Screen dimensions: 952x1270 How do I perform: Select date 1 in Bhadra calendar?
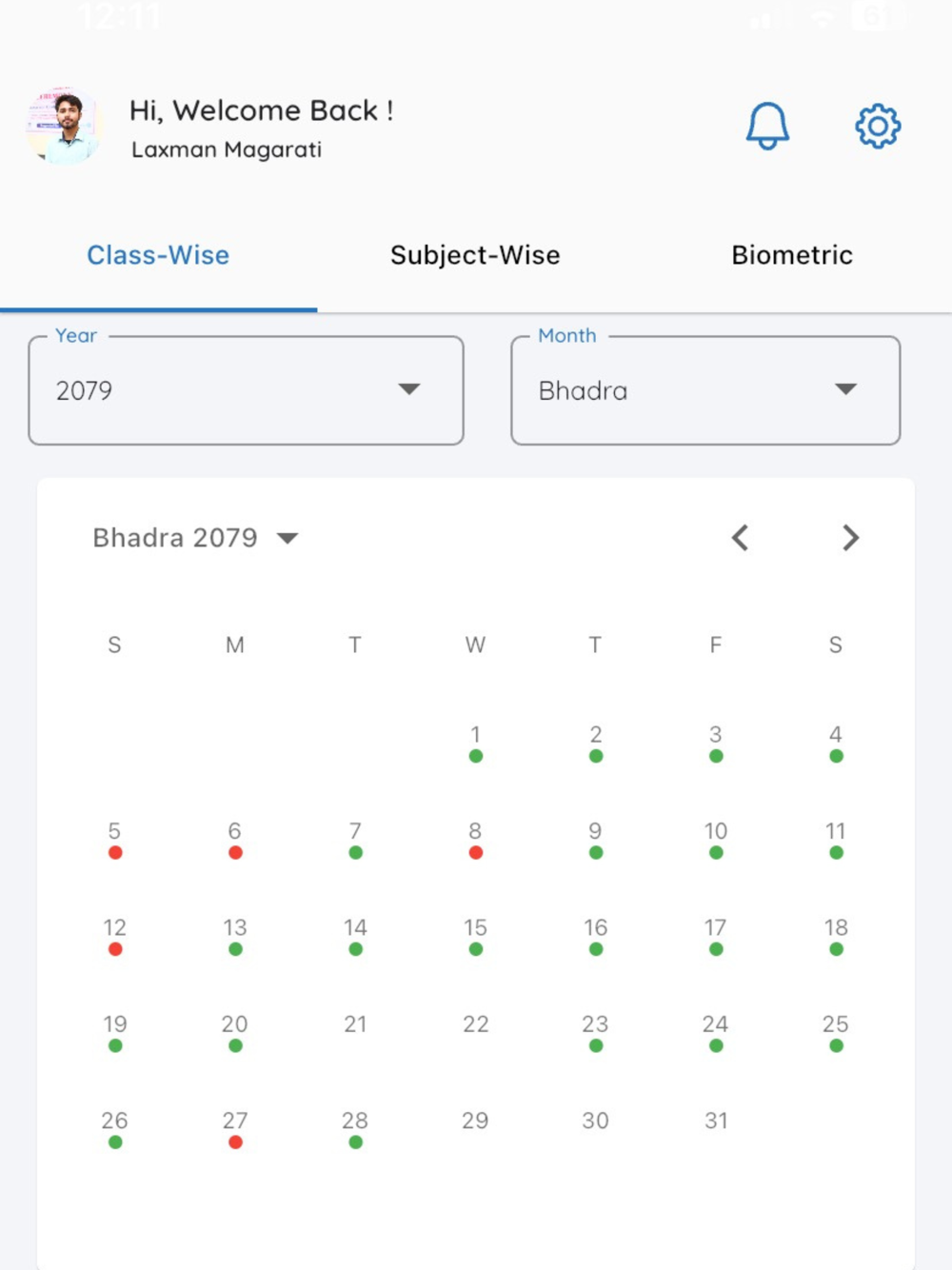(475, 742)
